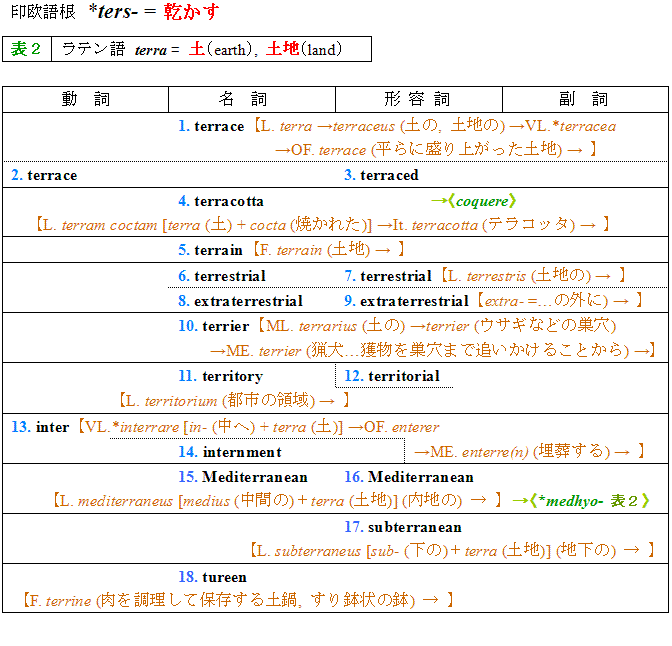This screenshot has width=672, height=646.
Task: Click the verb entry '13. inter'
Action: tap(40, 427)
